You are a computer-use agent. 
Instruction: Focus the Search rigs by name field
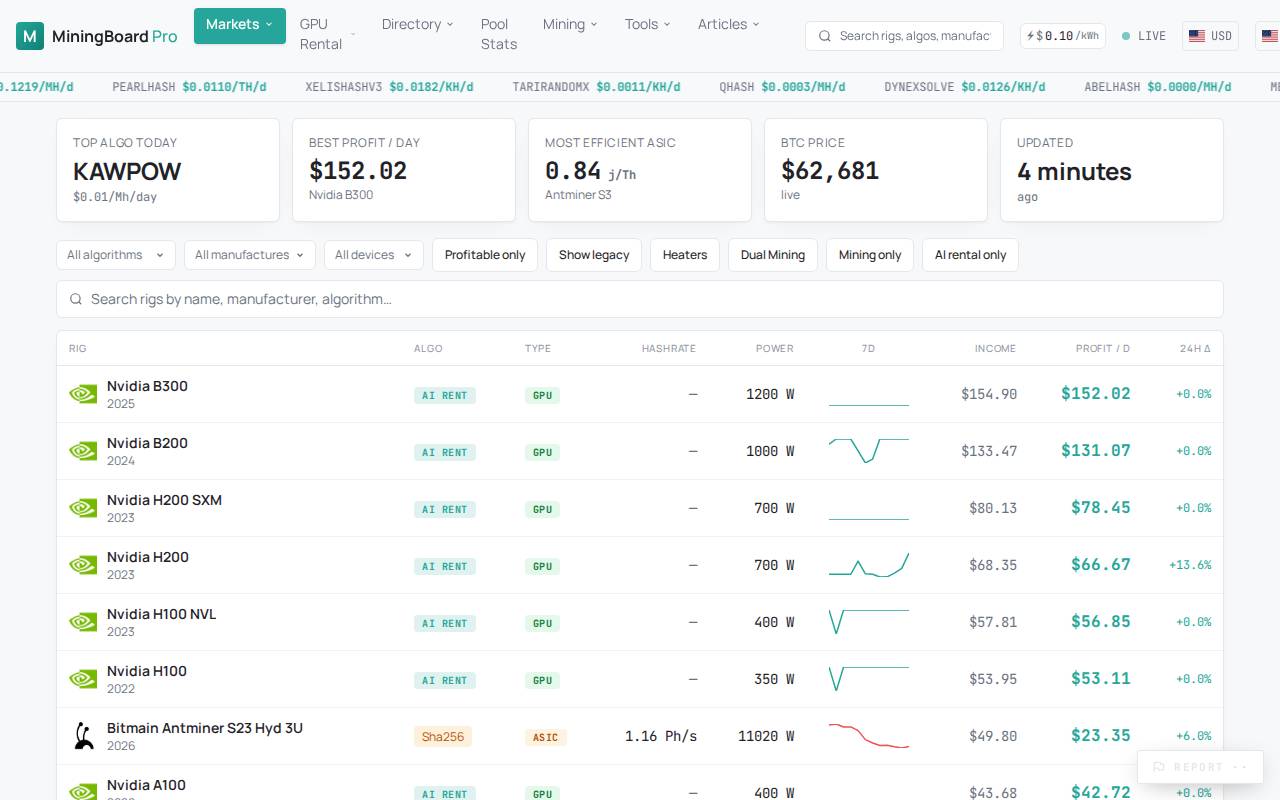[x=640, y=299]
